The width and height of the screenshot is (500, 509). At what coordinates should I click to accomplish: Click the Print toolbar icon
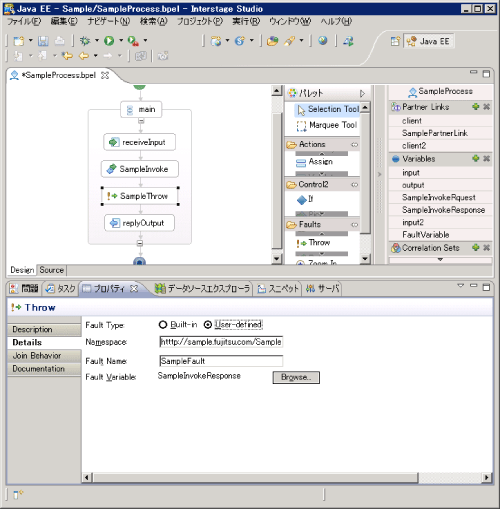tap(60, 41)
